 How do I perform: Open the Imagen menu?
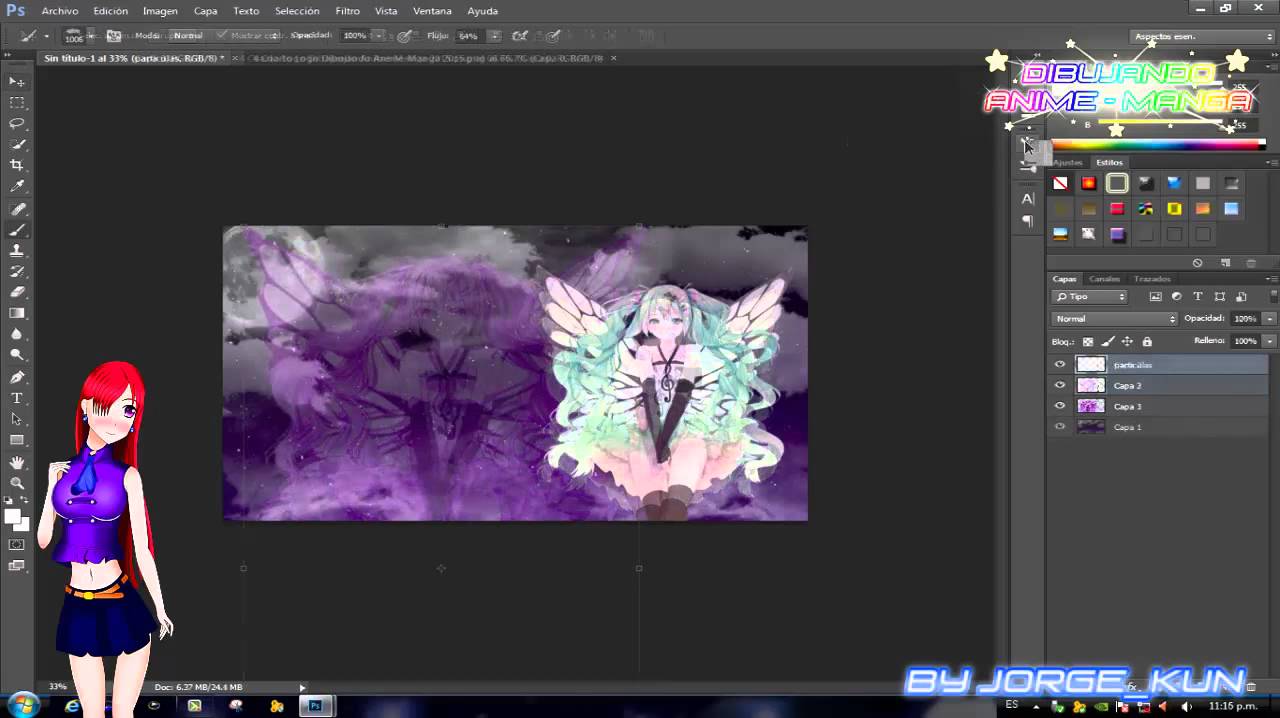[x=160, y=11]
